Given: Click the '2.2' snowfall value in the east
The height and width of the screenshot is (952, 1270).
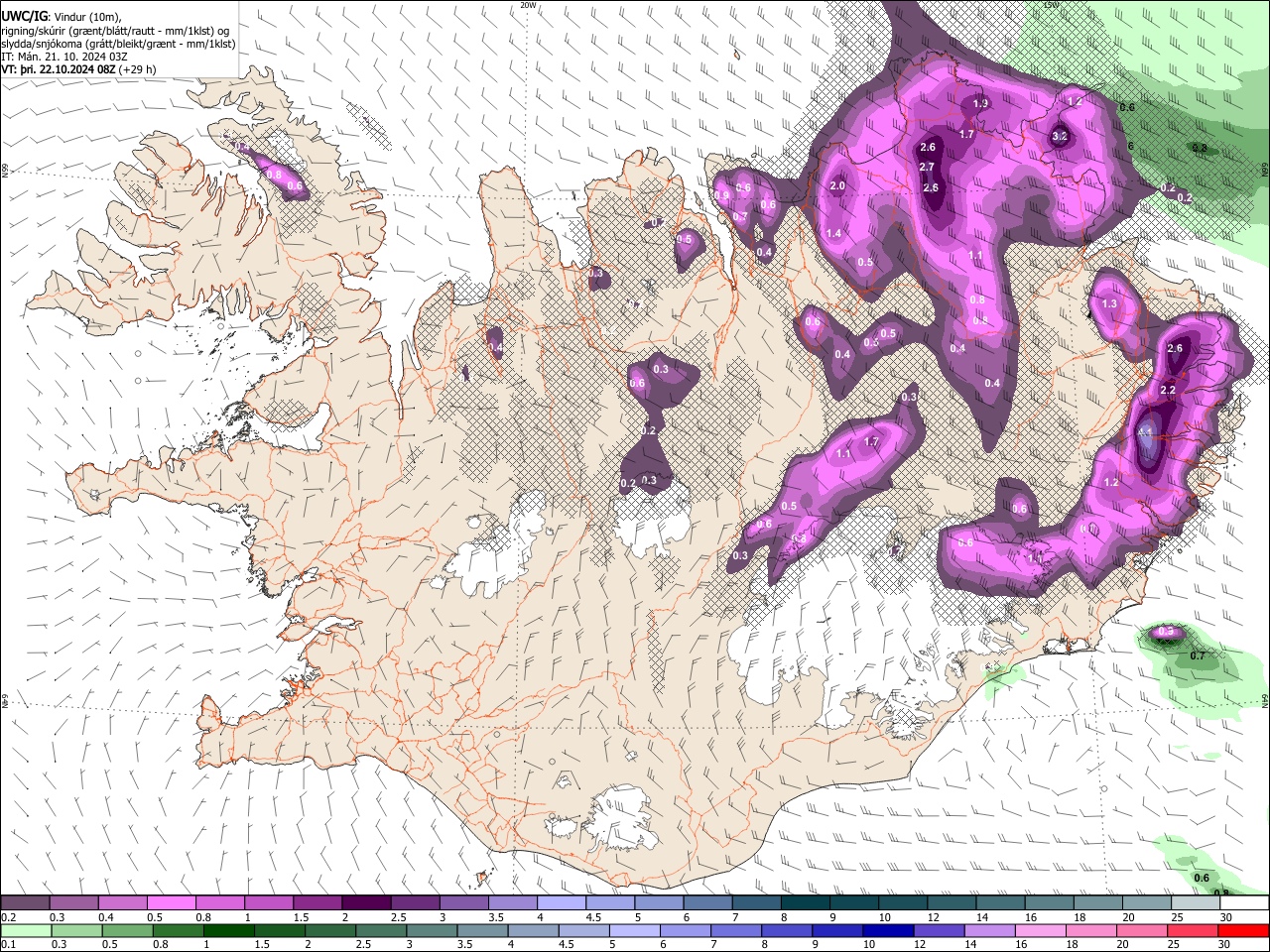Looking at the screenshot, I should click(x=1168, y=391).
